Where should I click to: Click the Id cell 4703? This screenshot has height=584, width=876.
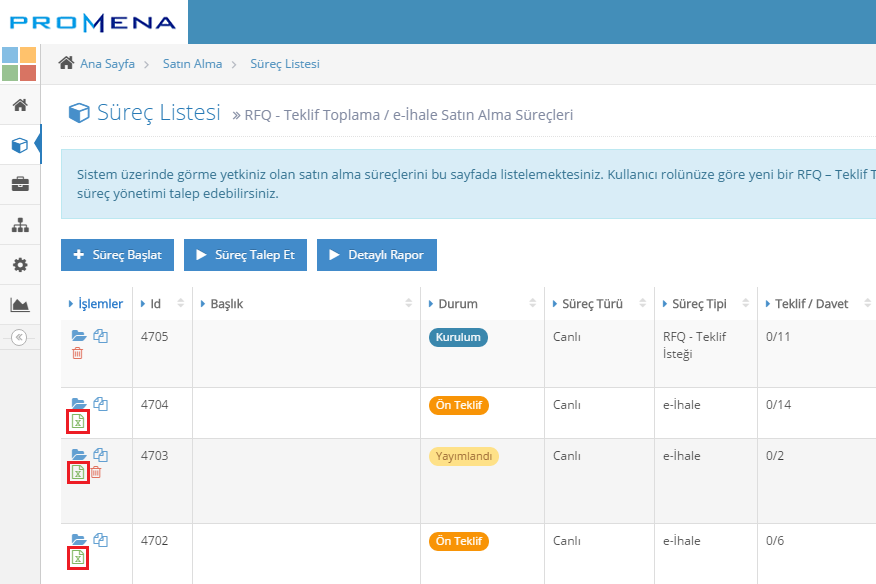154,455
